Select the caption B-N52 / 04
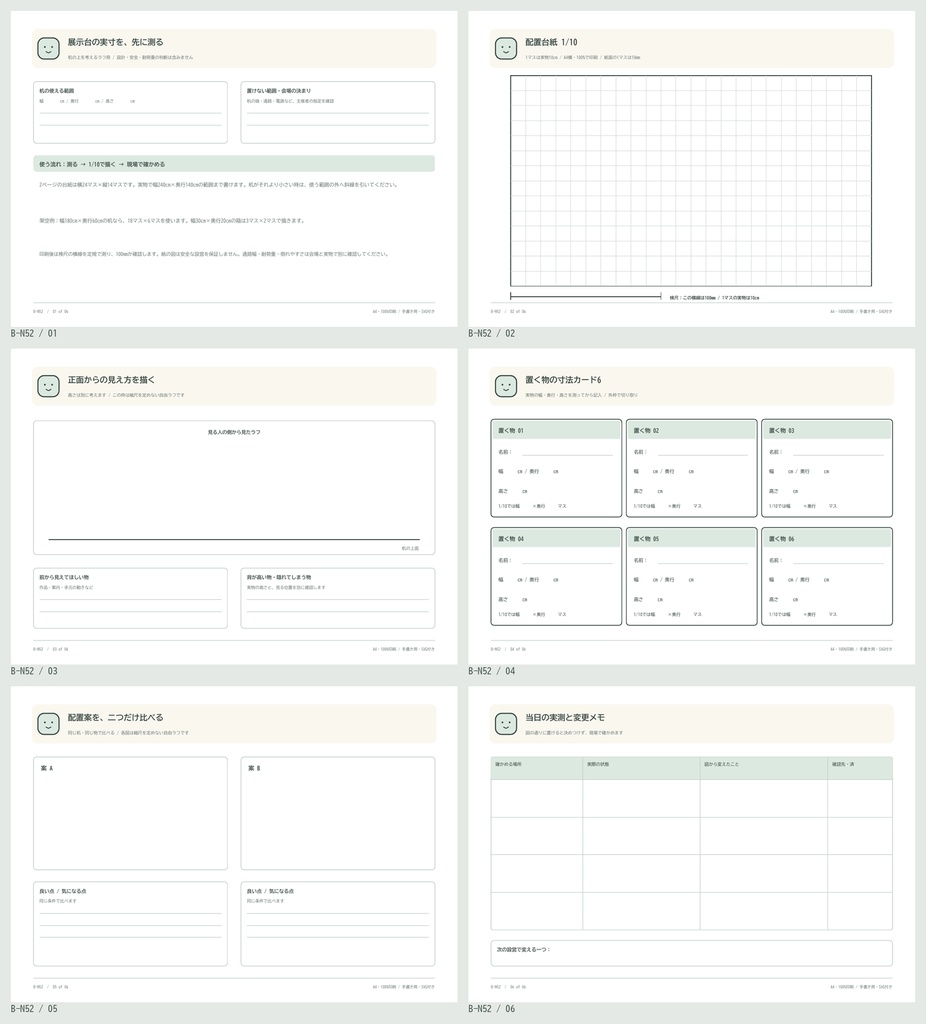 click(x=492, y=671)
